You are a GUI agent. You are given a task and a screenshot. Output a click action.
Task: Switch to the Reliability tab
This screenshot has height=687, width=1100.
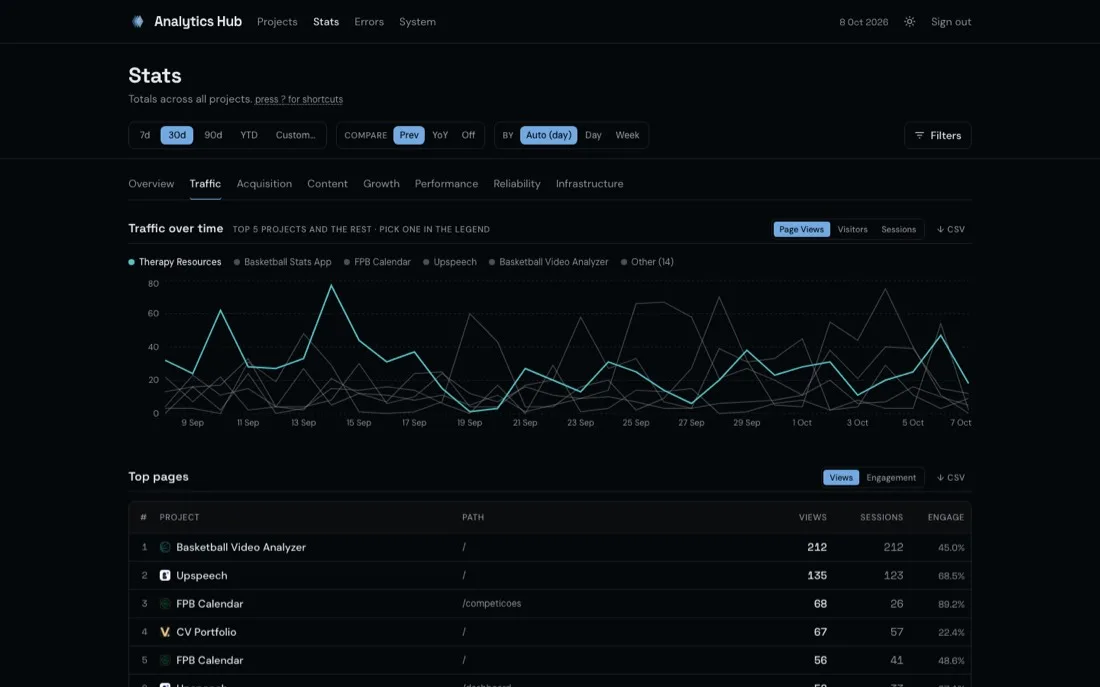tap(516, 184)
